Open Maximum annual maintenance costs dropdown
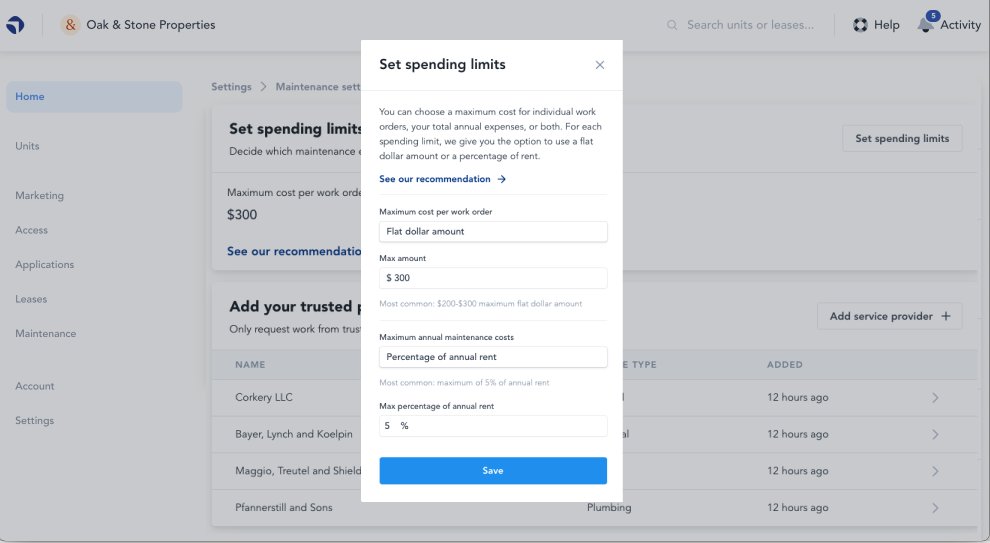This screenshot has height=543, width=990. tap(493, 357)
